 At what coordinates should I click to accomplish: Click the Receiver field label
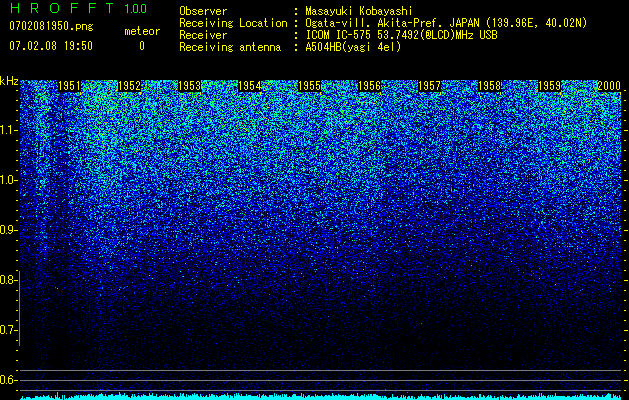(203, 35)
